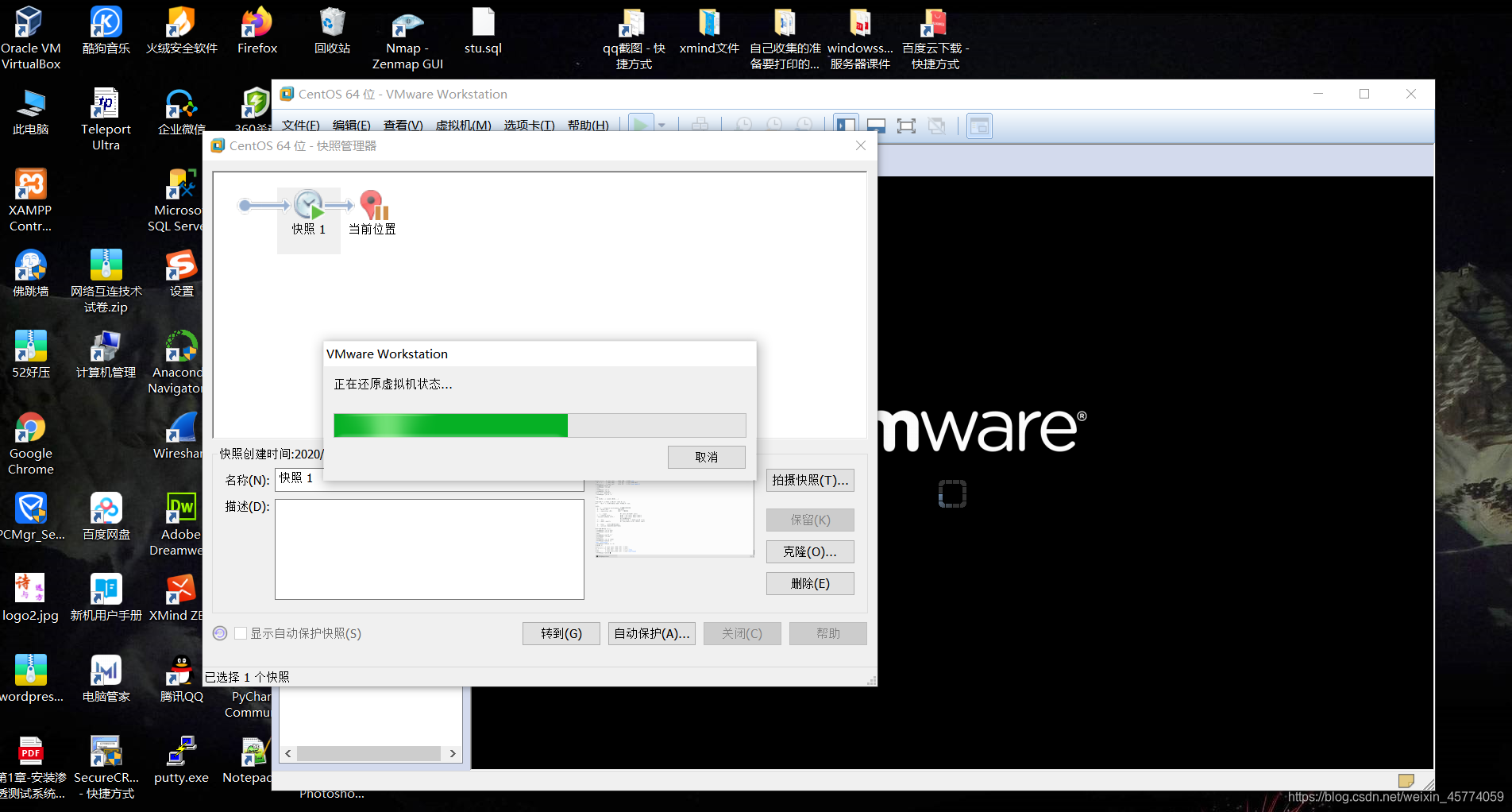The width and height of the screenshot is (1512, 812).
Task: Open 编辑(E) menu in VMware
Action: (x=351, y=126)
